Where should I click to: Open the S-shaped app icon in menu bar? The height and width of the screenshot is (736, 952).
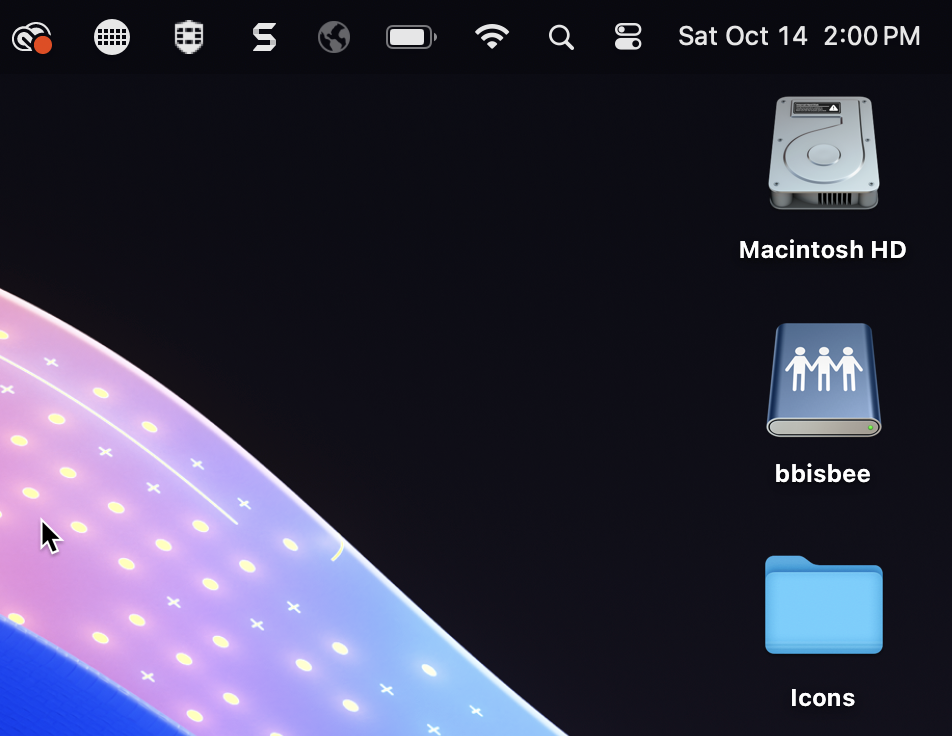[x=263, y=36]
